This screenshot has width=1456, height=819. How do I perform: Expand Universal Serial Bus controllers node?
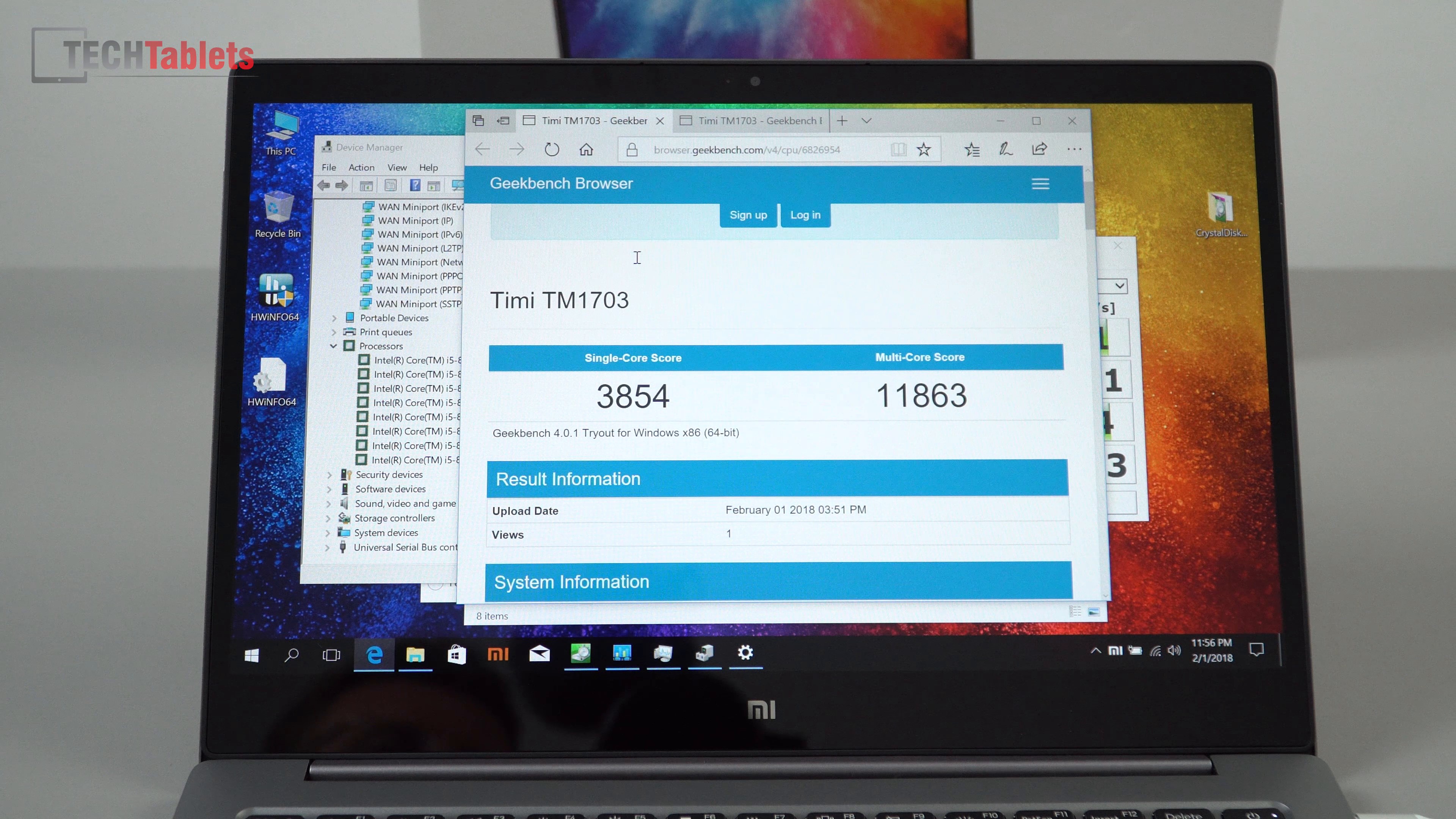coord(327,548)
